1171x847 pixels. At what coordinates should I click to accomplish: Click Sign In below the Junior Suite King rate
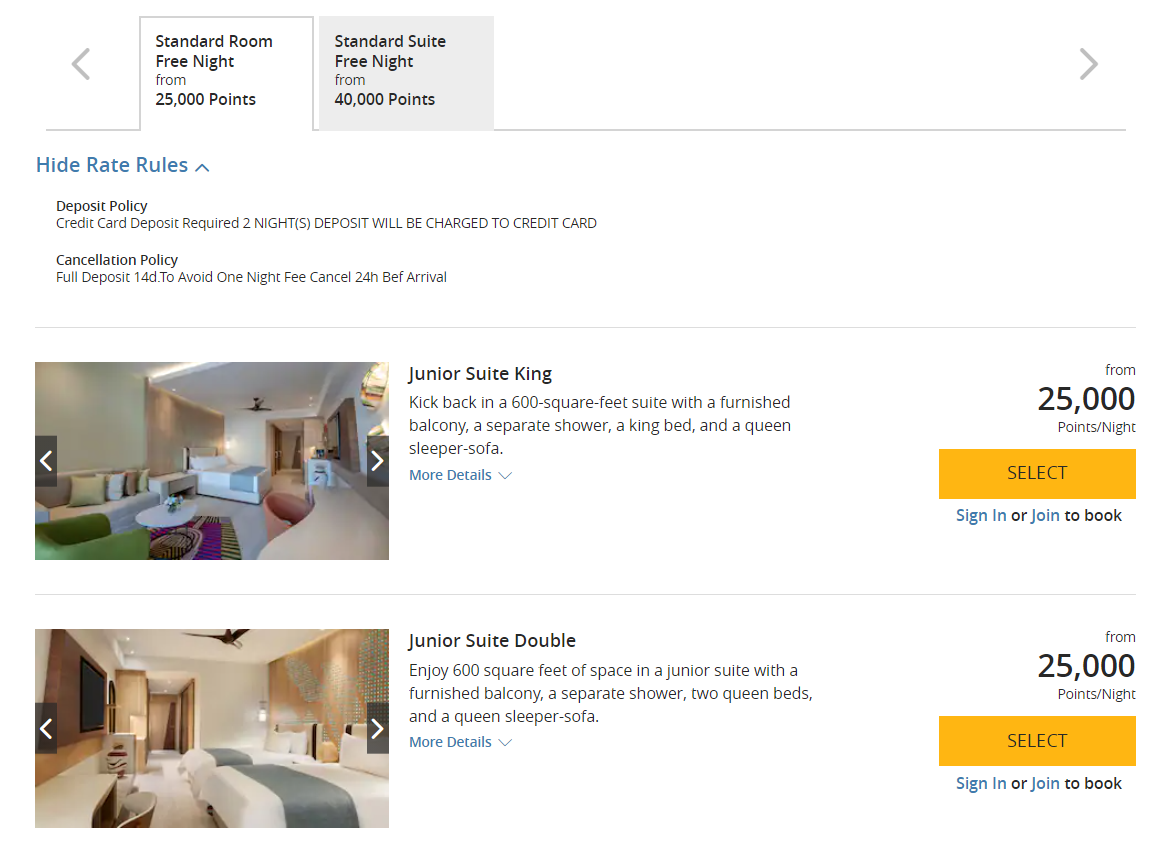[980, 515]
